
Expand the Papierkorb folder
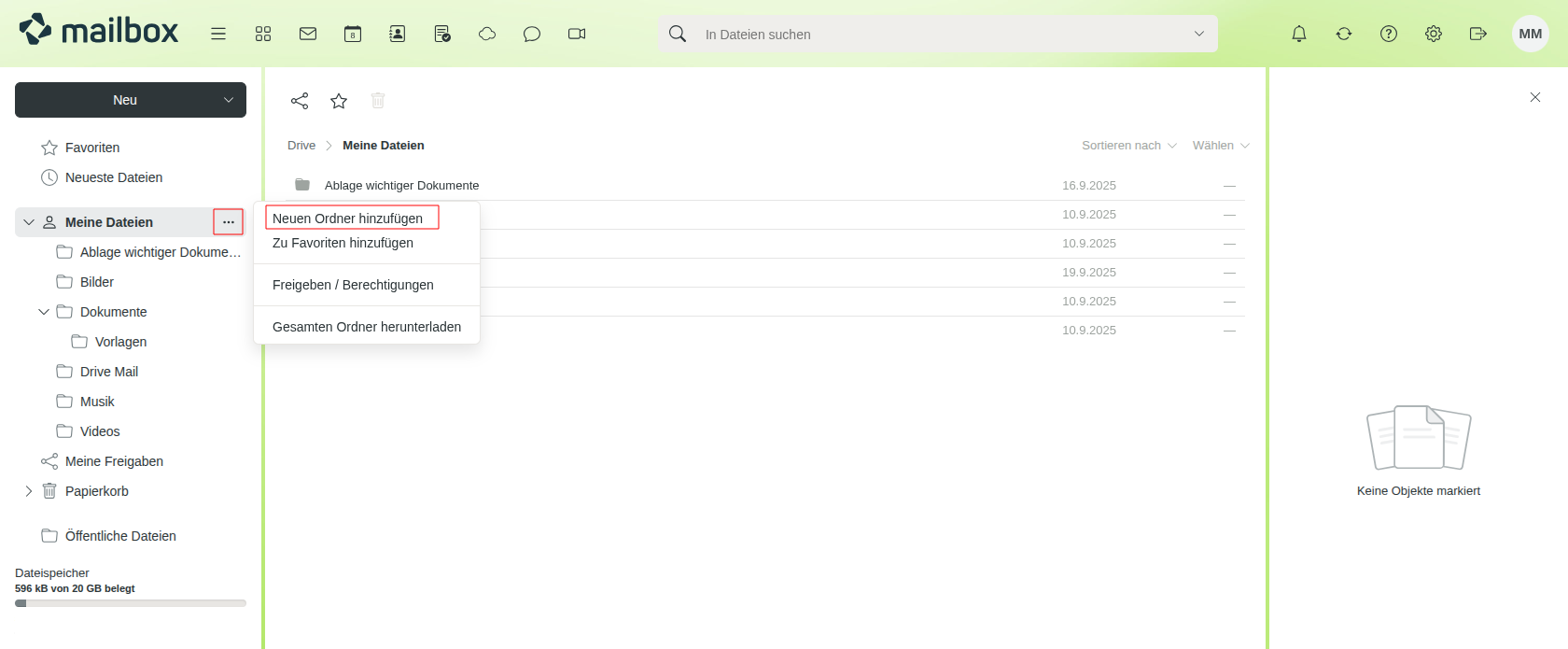click(x=29, y=491)
